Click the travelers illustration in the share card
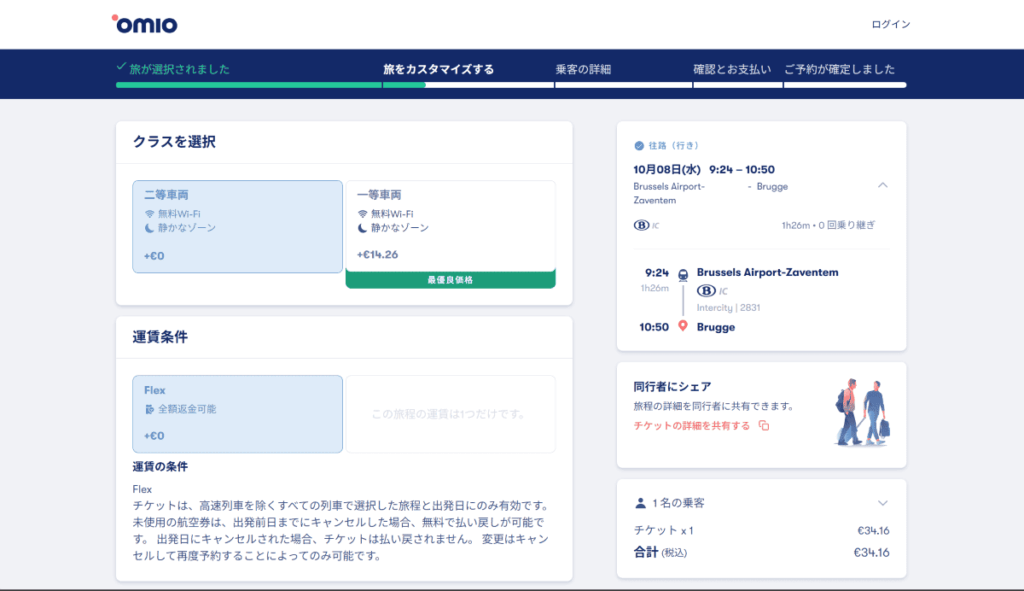The width and height of the screenshot is (1024, 591). (861, 412)
